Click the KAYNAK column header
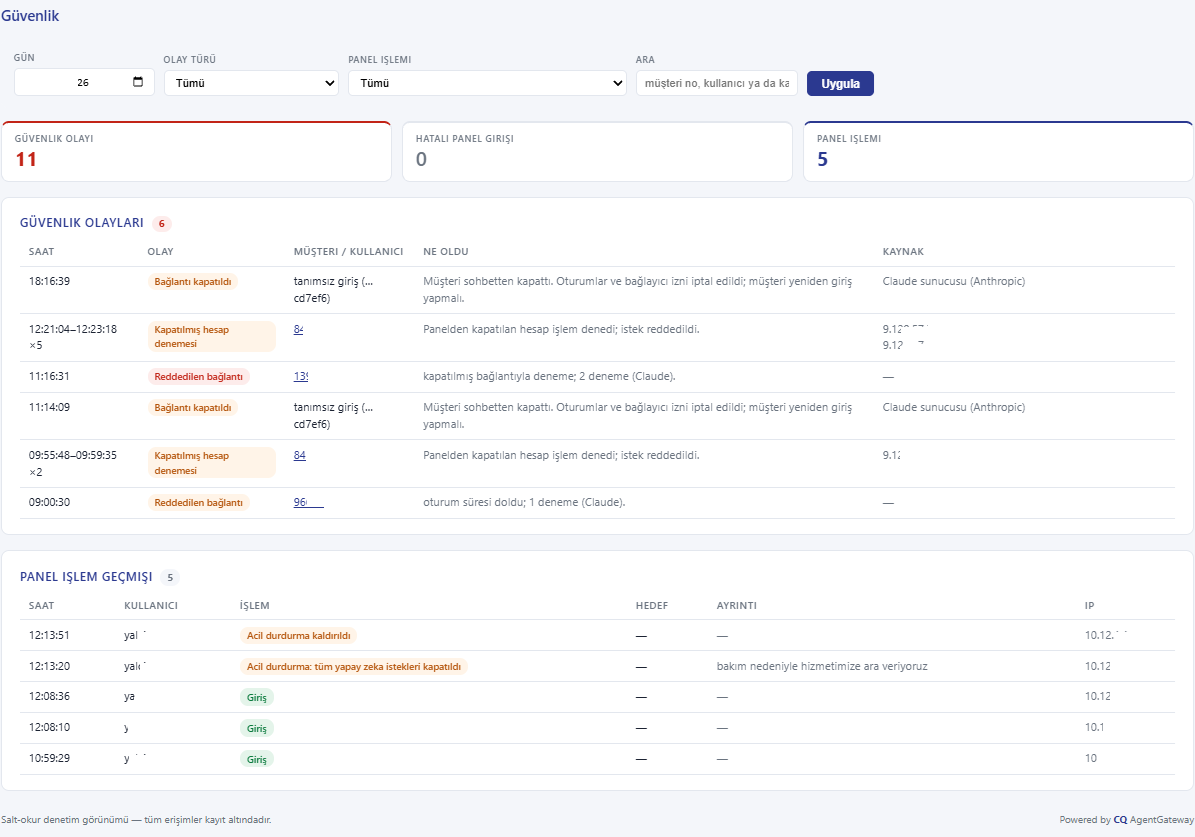 tap(903, 252)
